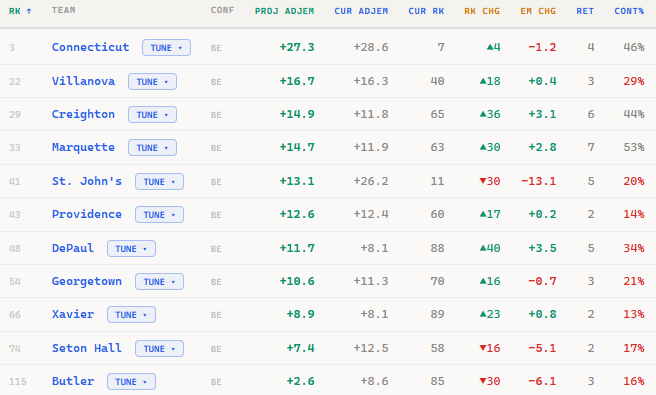Expand the TUNE dropdown for Seton Hall
The image size is (656, 395).
click(159, 348)
